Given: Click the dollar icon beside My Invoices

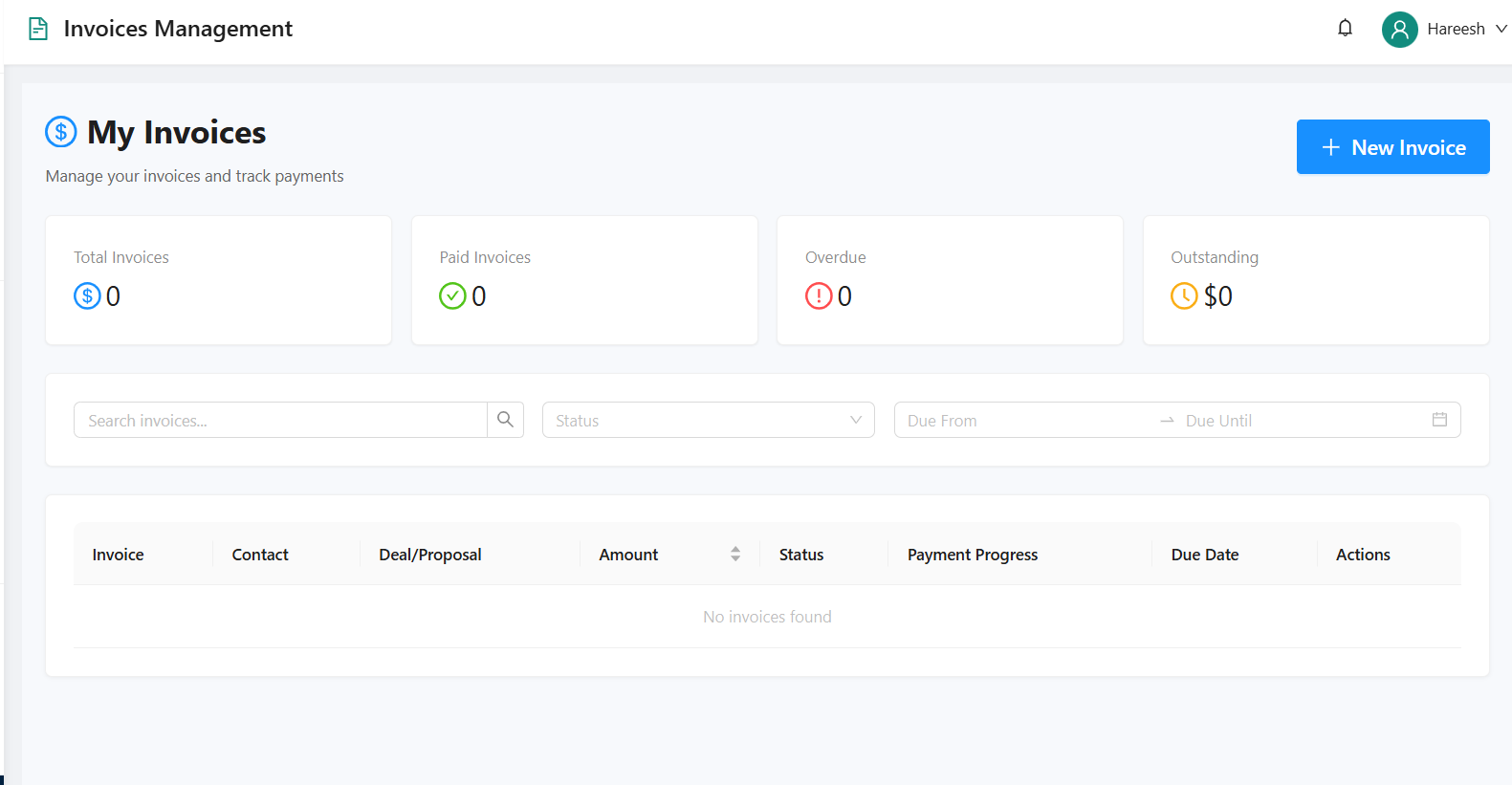Looking at the screenshot, I should point(61,132).
